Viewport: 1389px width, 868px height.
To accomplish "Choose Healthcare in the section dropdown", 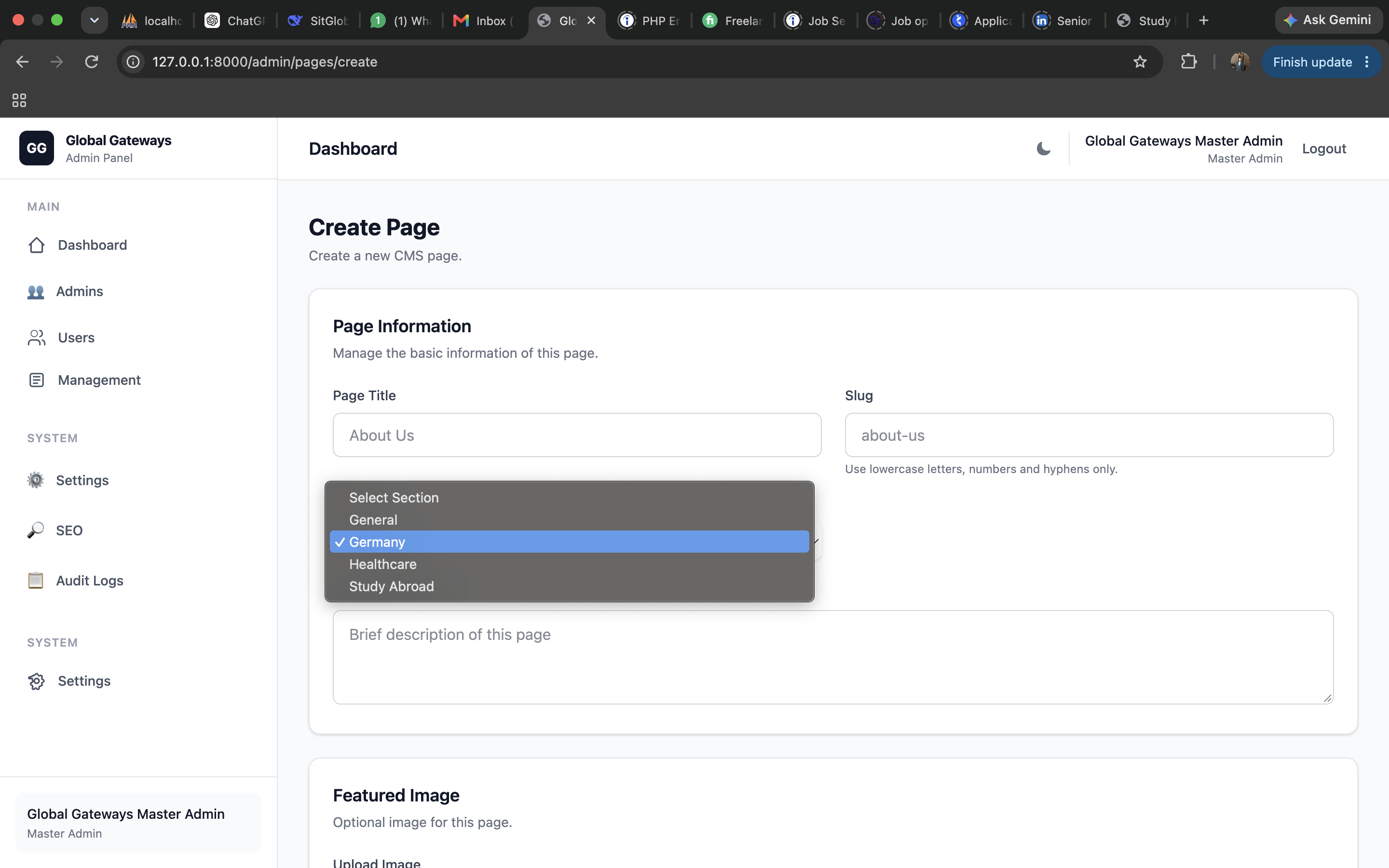I will 570,564.
